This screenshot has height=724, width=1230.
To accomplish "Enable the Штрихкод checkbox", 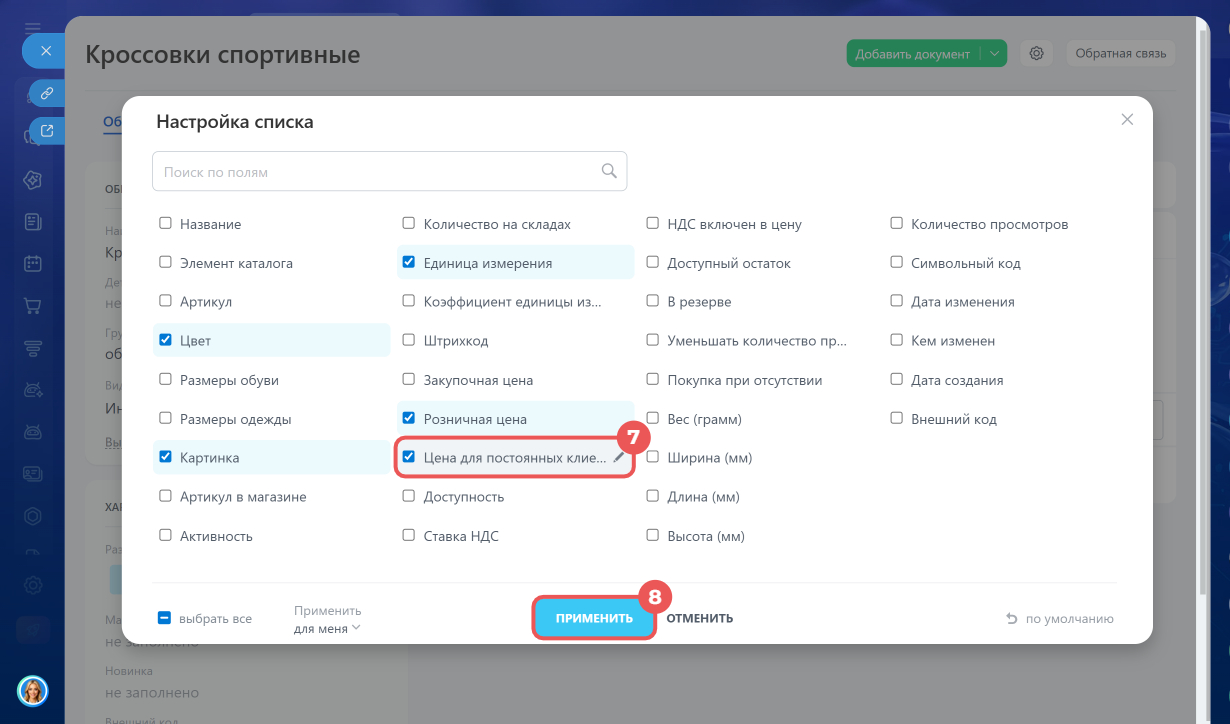I will click(x=409, y=340).
